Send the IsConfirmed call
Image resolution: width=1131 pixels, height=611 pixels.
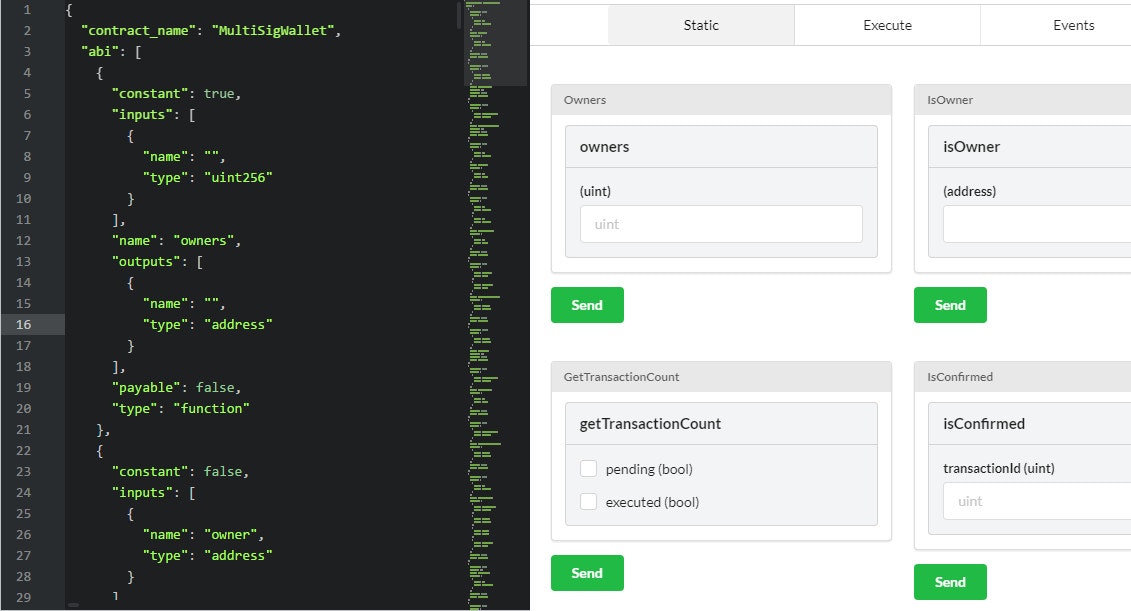coord(950,582)
